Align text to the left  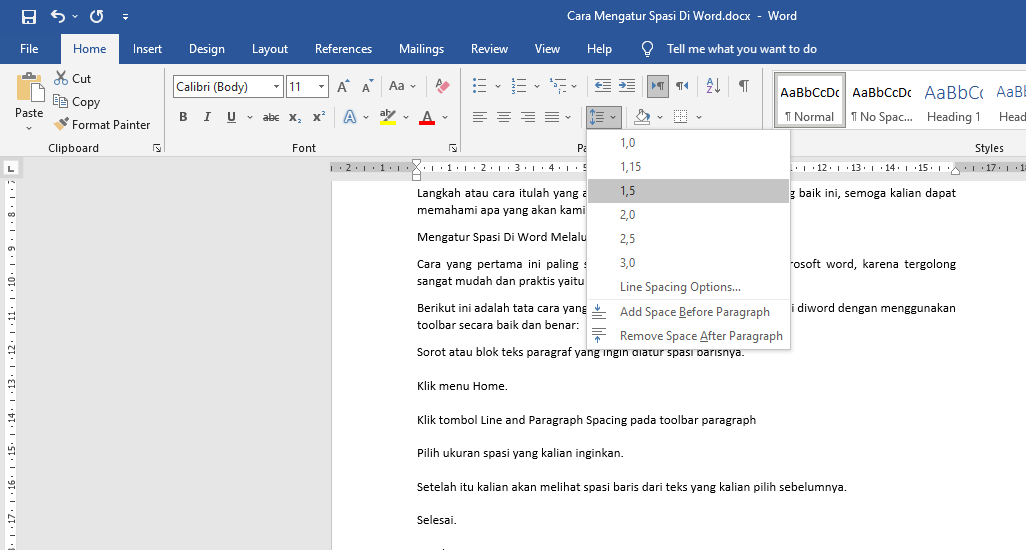[x=480, y=117]
